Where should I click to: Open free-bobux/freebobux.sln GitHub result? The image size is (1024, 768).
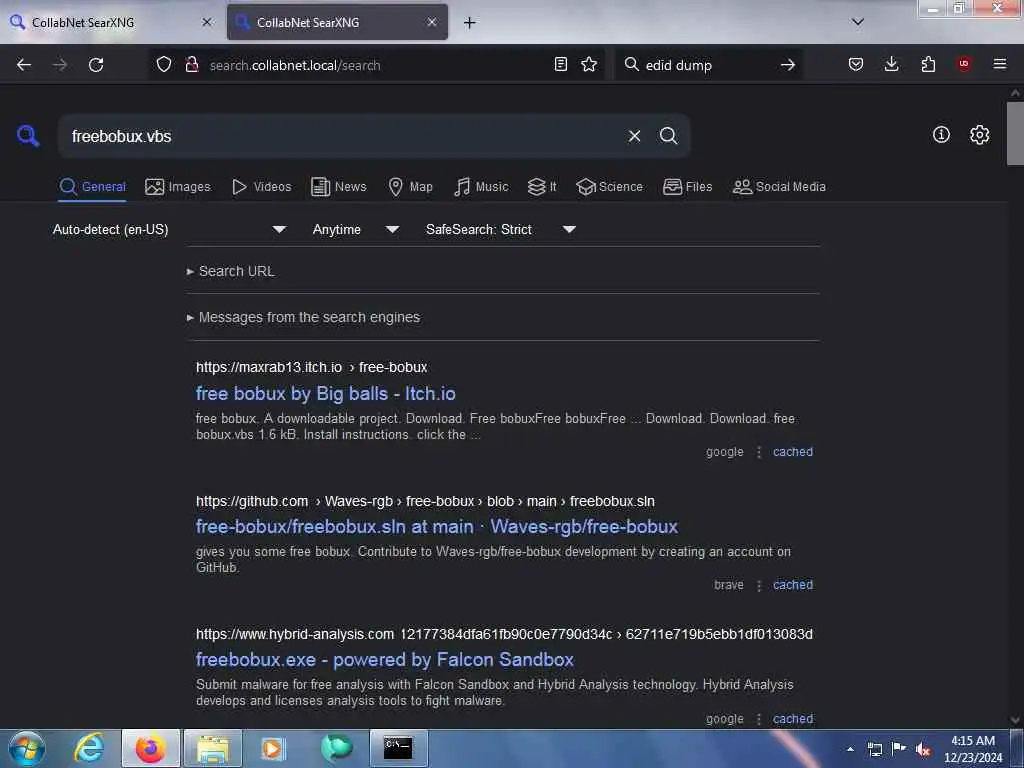click(437, 526)
